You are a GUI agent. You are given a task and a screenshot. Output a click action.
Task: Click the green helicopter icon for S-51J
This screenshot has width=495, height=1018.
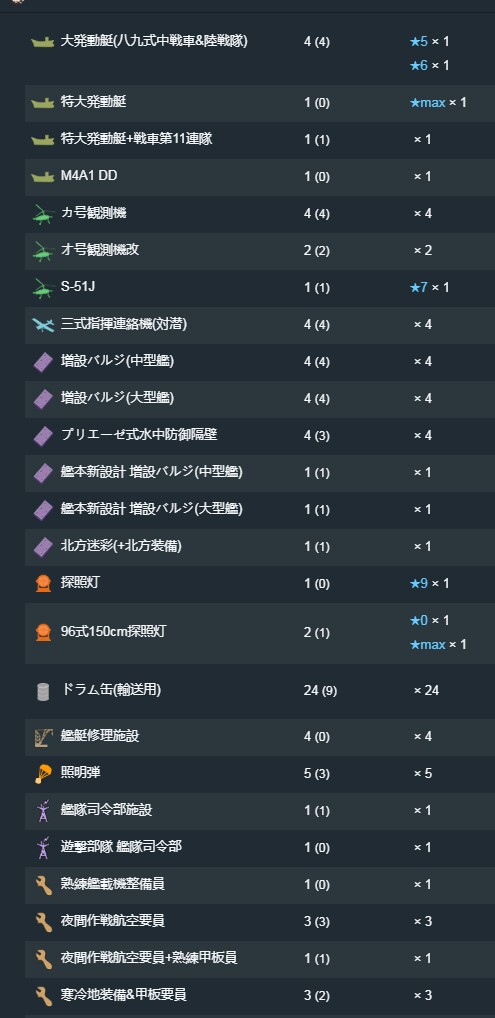(x=43, y=288)
